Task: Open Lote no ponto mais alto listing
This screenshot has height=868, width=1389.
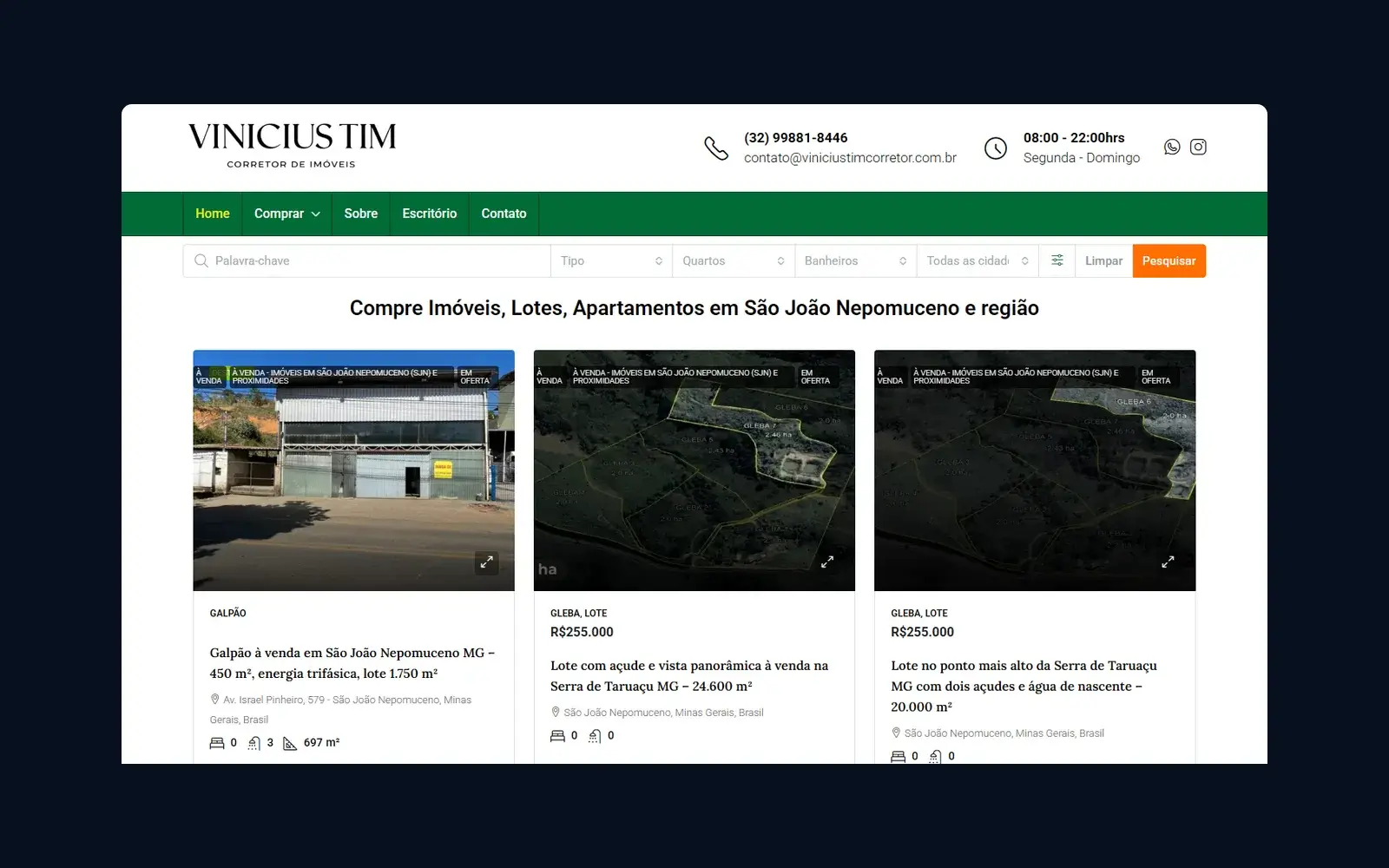Action: tap(1024, 686)
